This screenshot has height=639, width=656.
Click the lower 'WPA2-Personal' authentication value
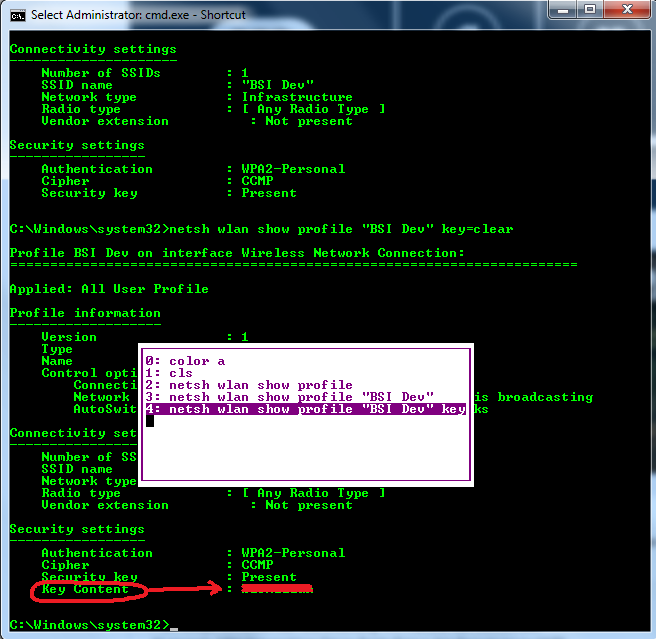click(293, 553)
